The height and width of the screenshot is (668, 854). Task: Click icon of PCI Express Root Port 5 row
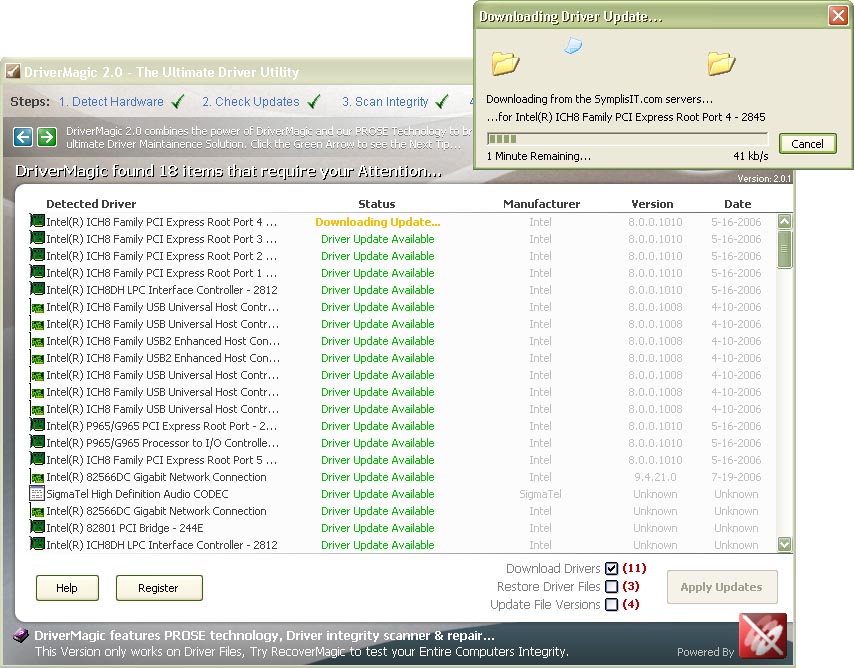(37, 459)
